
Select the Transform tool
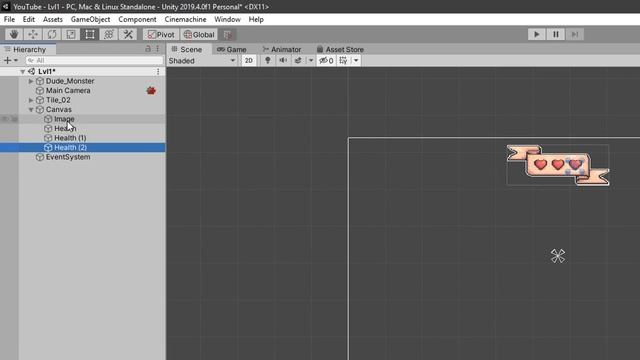[x=109, y=34]
